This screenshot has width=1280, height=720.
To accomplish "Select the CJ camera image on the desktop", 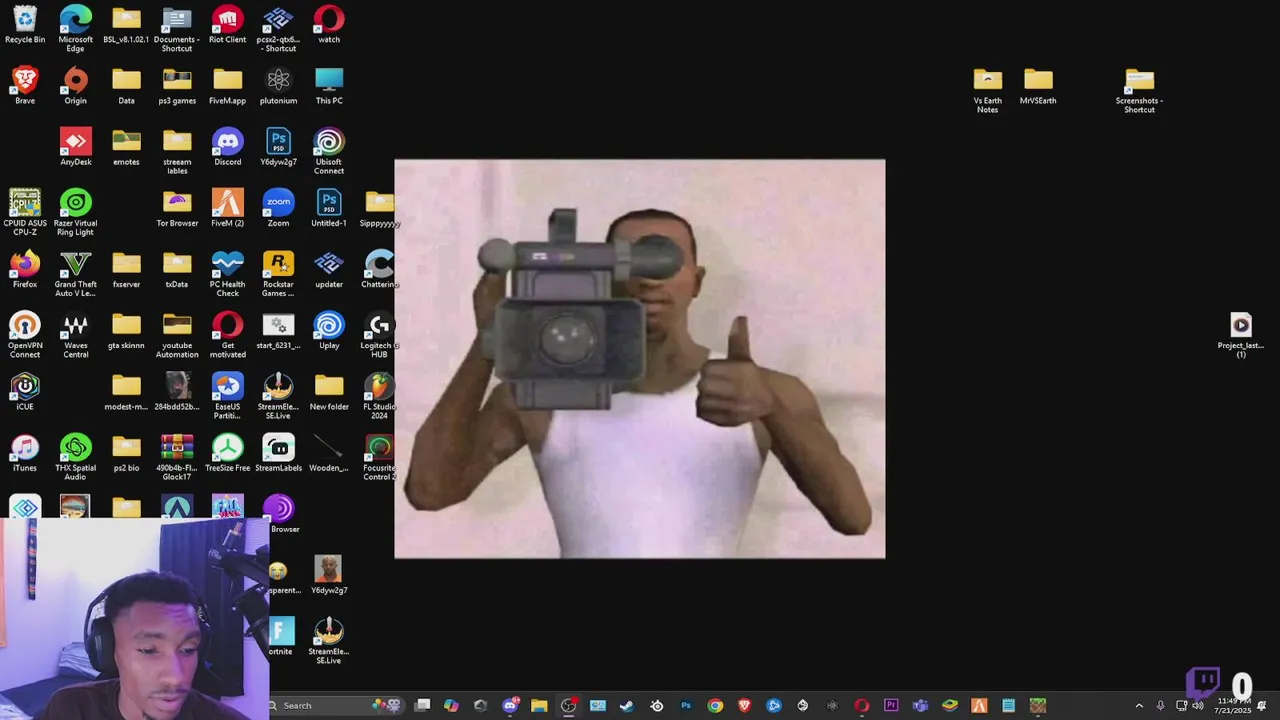I will click(x=640, y=358).
